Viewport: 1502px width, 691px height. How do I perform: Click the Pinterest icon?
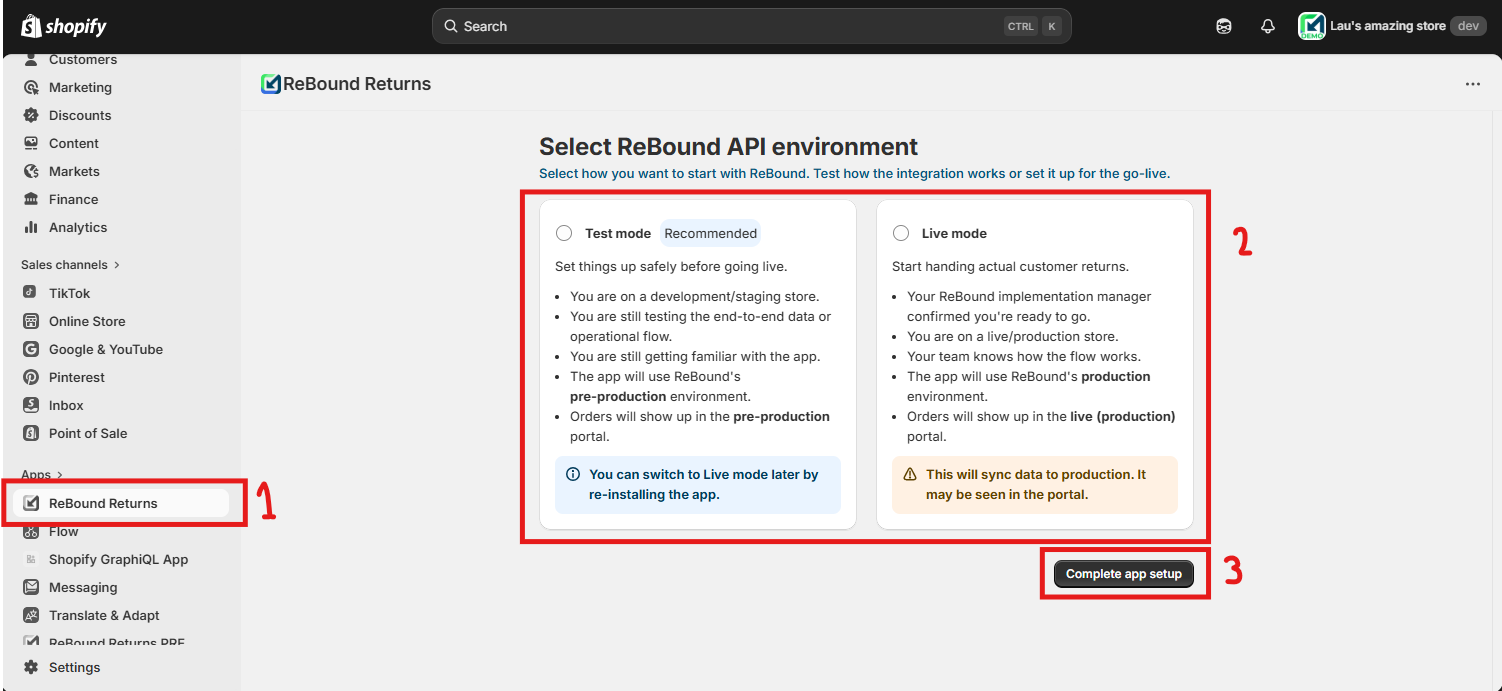[31, 377]
